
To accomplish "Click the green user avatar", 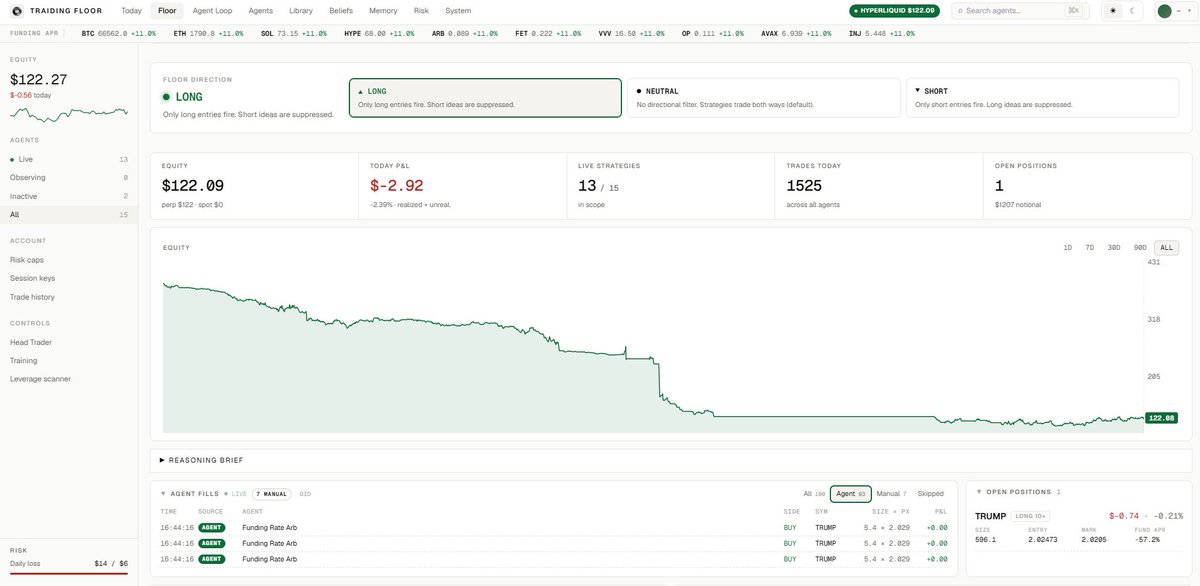I will [1164, 11].
